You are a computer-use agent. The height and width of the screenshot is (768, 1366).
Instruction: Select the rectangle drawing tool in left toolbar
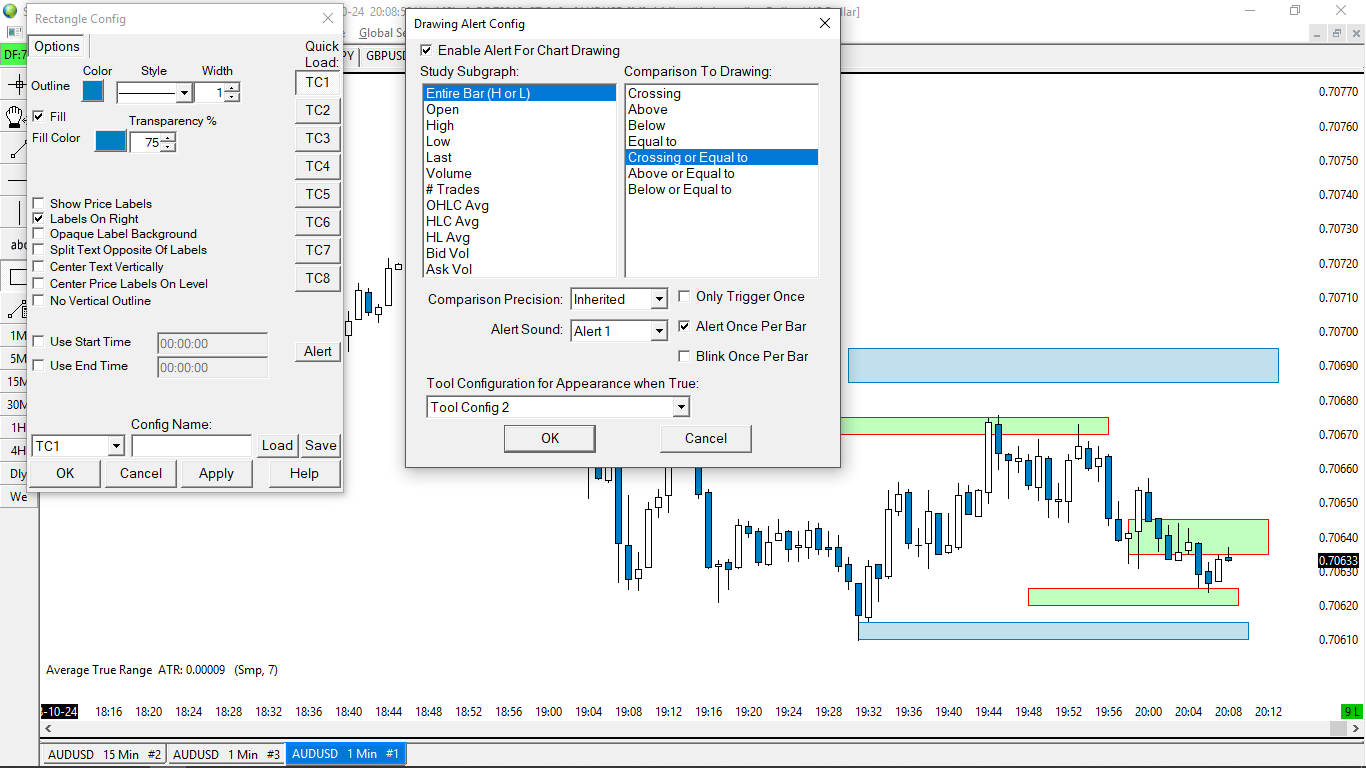[x=15, y=277]
